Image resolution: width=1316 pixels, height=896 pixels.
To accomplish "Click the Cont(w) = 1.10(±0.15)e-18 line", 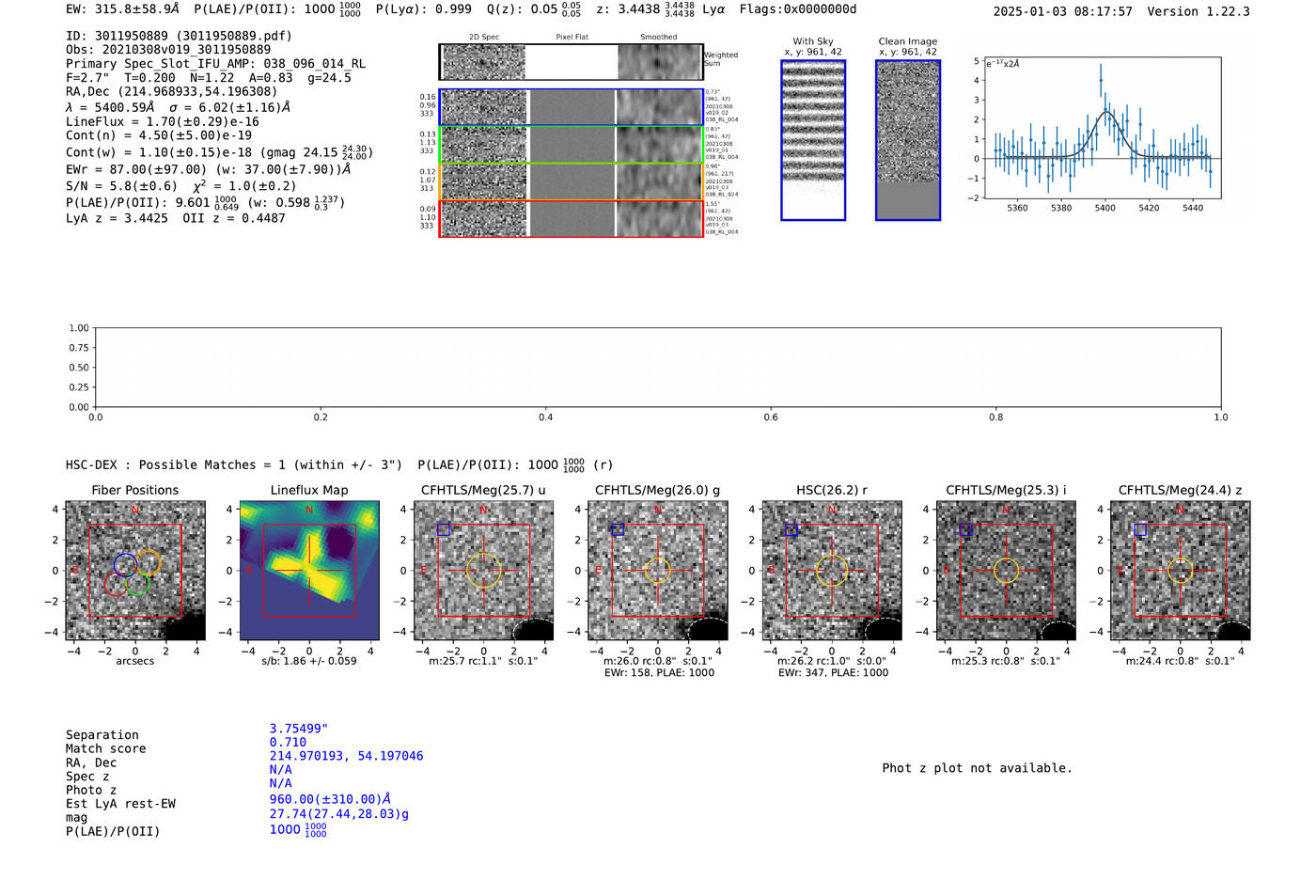I will pyautogui.click(x=219, y=151).
